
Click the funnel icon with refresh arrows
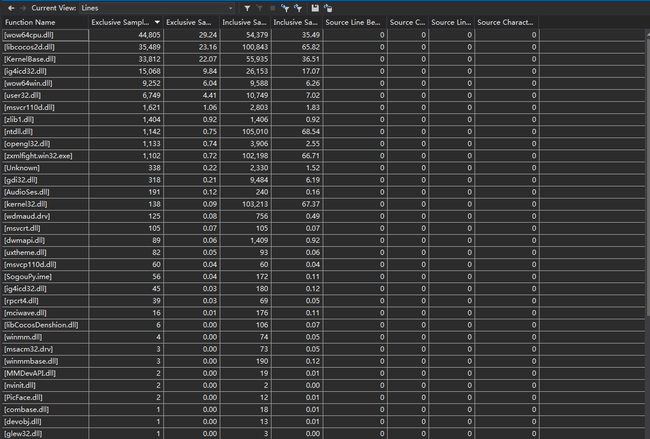298,8
